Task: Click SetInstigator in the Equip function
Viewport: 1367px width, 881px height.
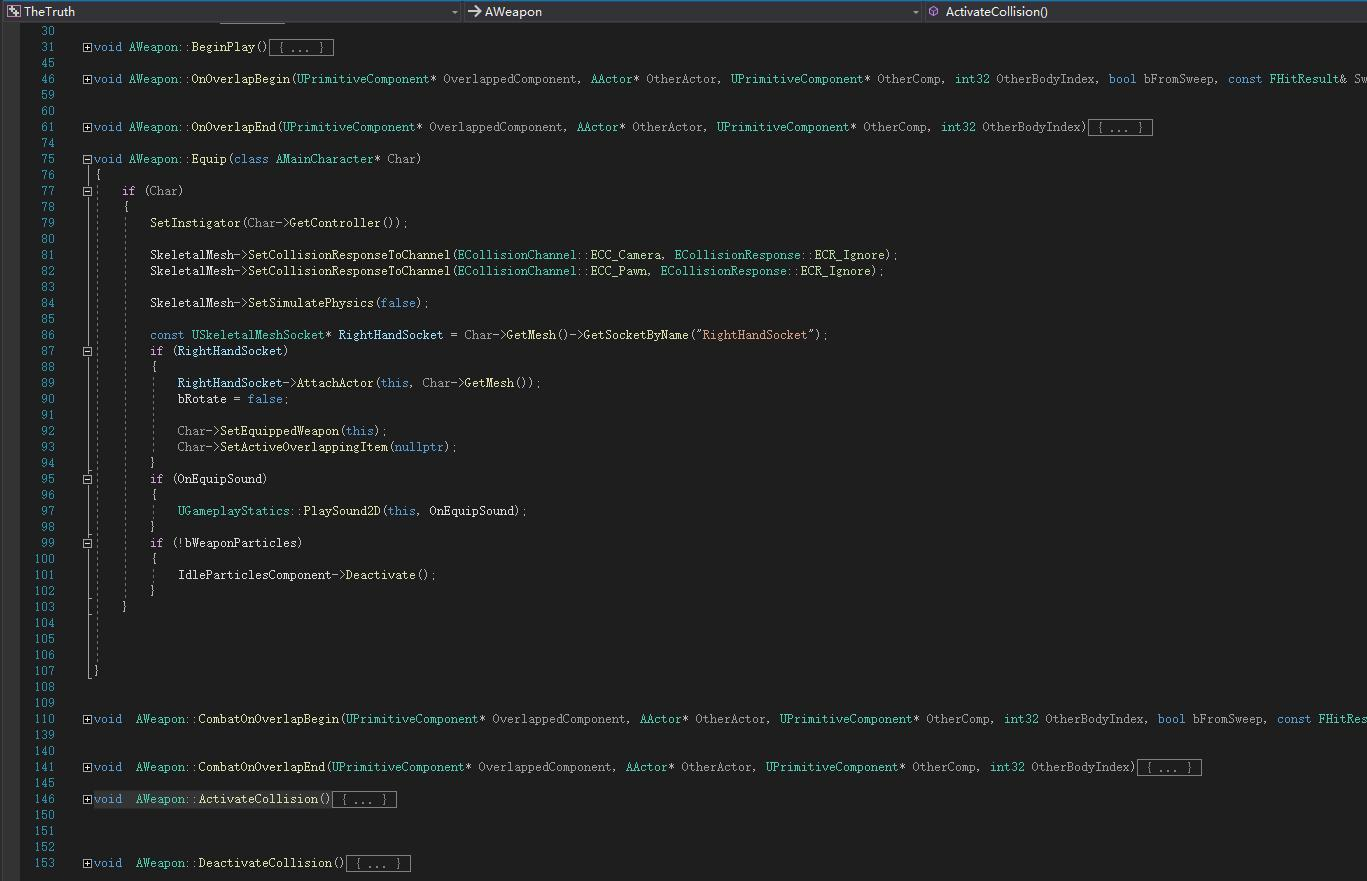Action: (196, 223)
